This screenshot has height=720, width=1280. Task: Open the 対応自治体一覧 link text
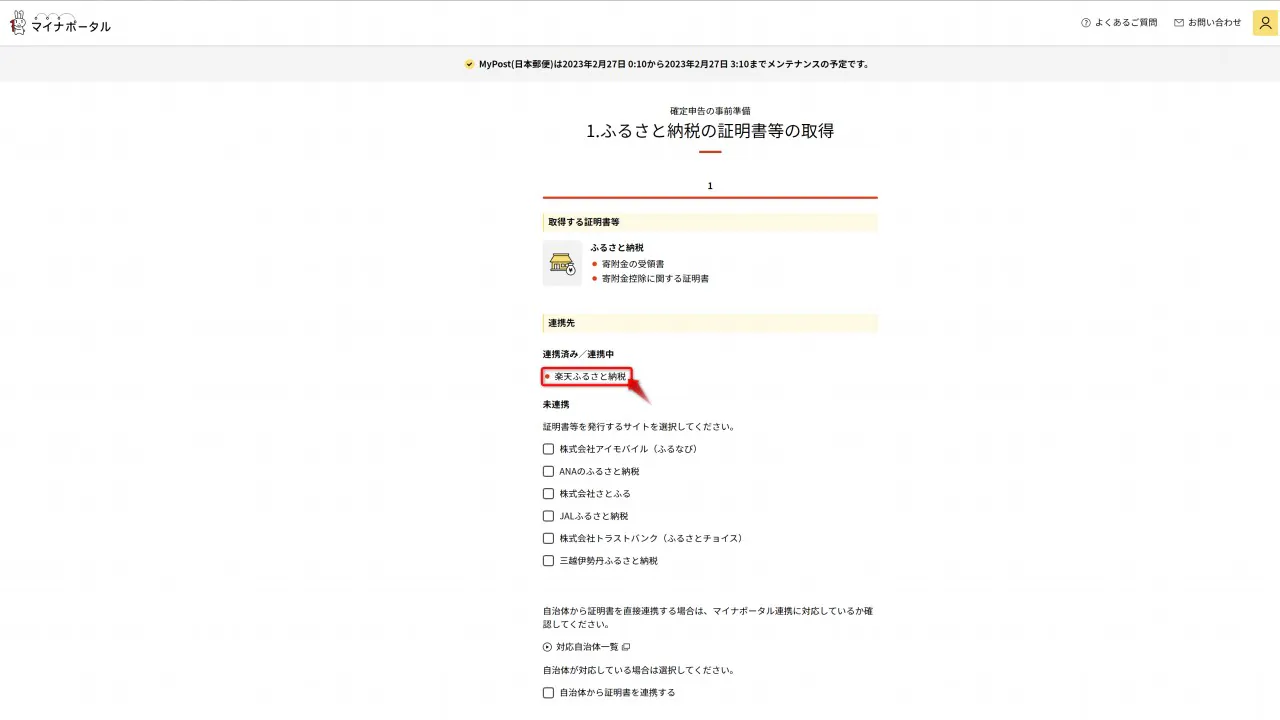[587, 647]
